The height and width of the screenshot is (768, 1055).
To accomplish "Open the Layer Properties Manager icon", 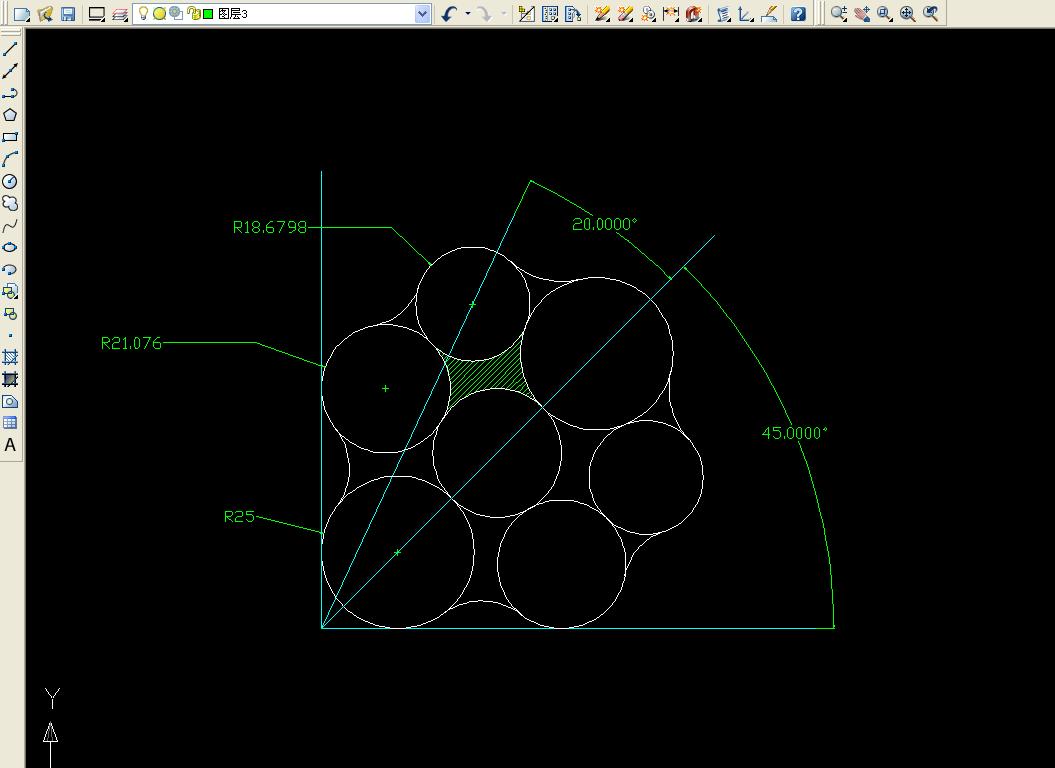I will pyautogui.click(x=120, y=13).
